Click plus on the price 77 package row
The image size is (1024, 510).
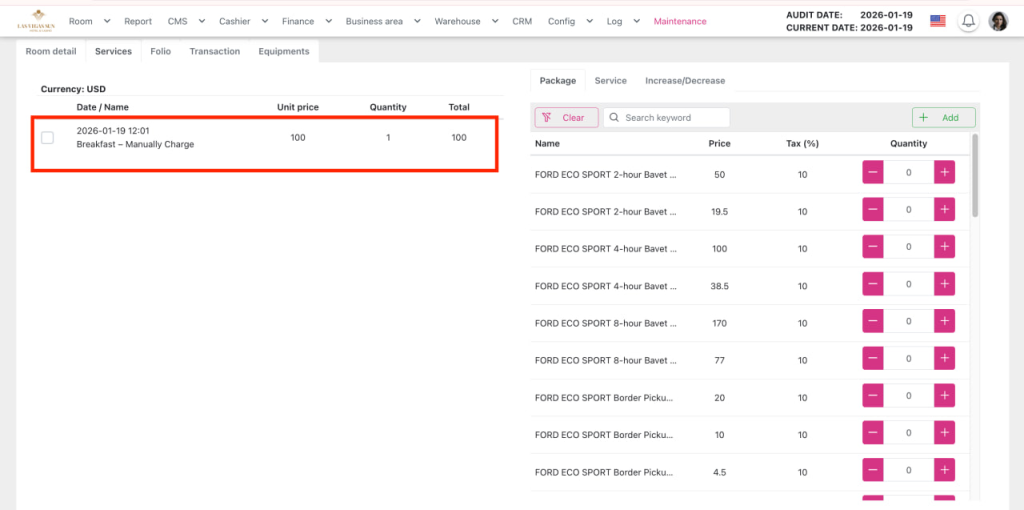click(945, 359)
